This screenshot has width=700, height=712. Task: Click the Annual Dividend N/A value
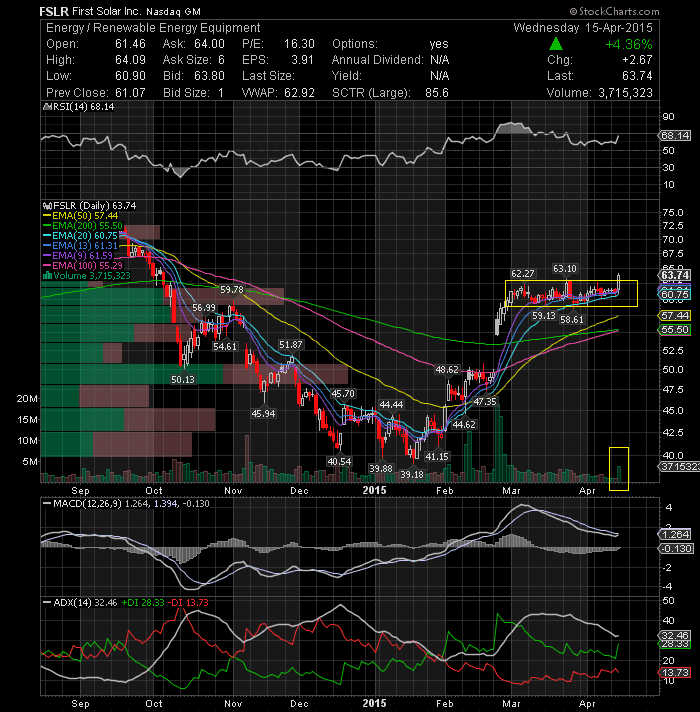pyautogui.click(x=439, y=60)
